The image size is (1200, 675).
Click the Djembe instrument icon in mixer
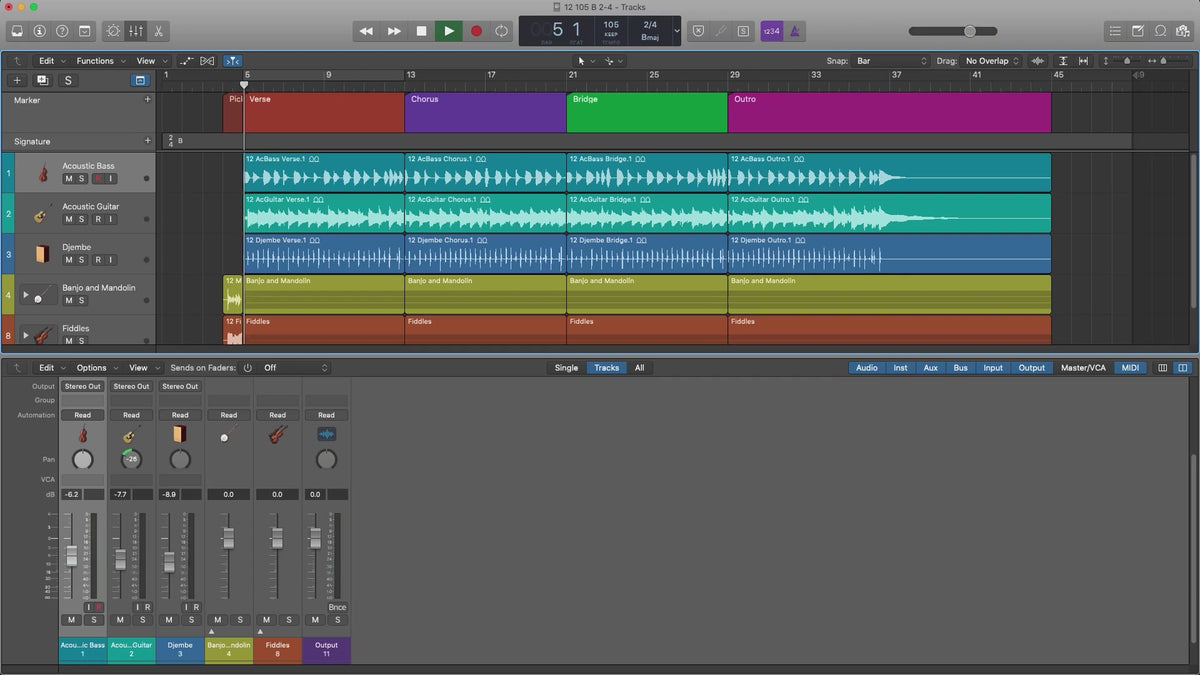[x=180, y=435]
